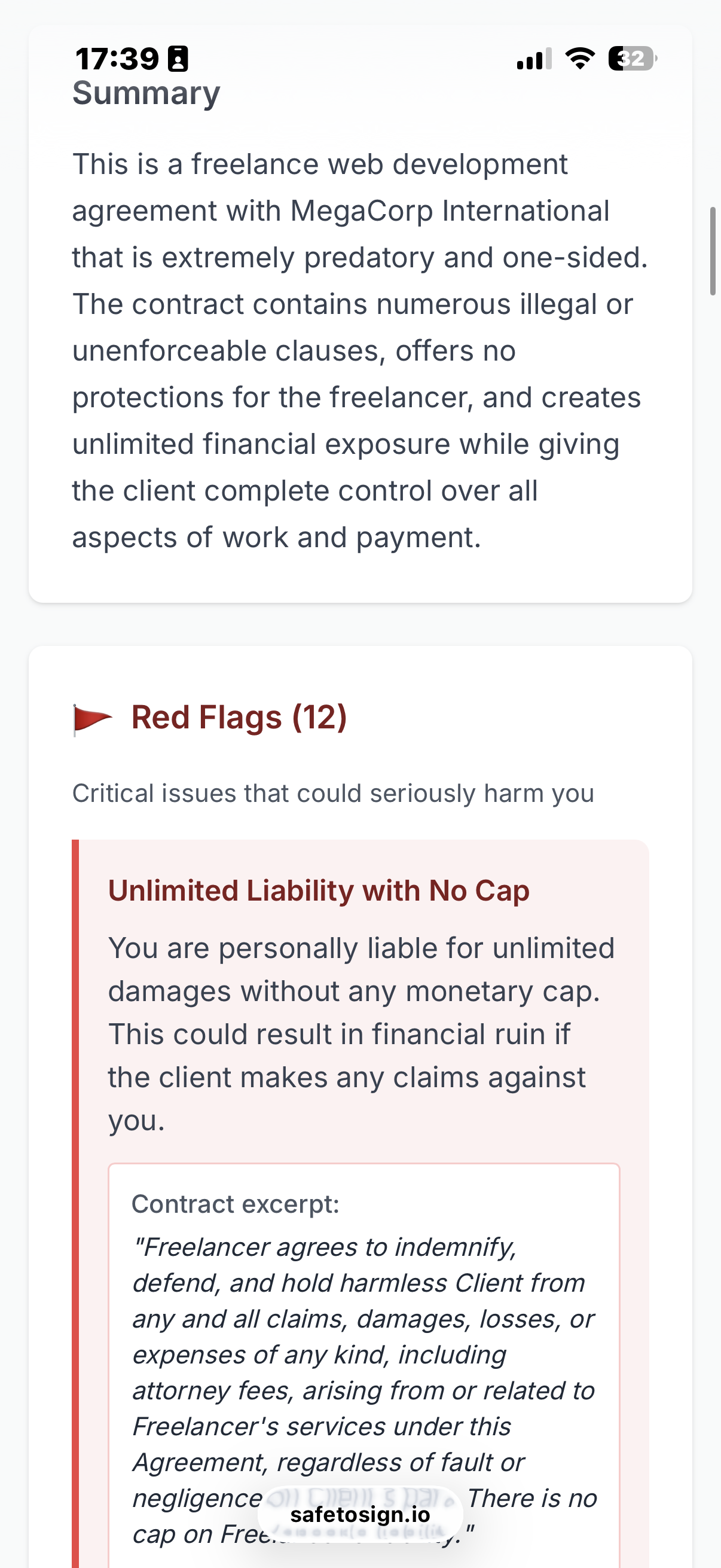Tap the "You are personally liable" description line

point(361,948)
